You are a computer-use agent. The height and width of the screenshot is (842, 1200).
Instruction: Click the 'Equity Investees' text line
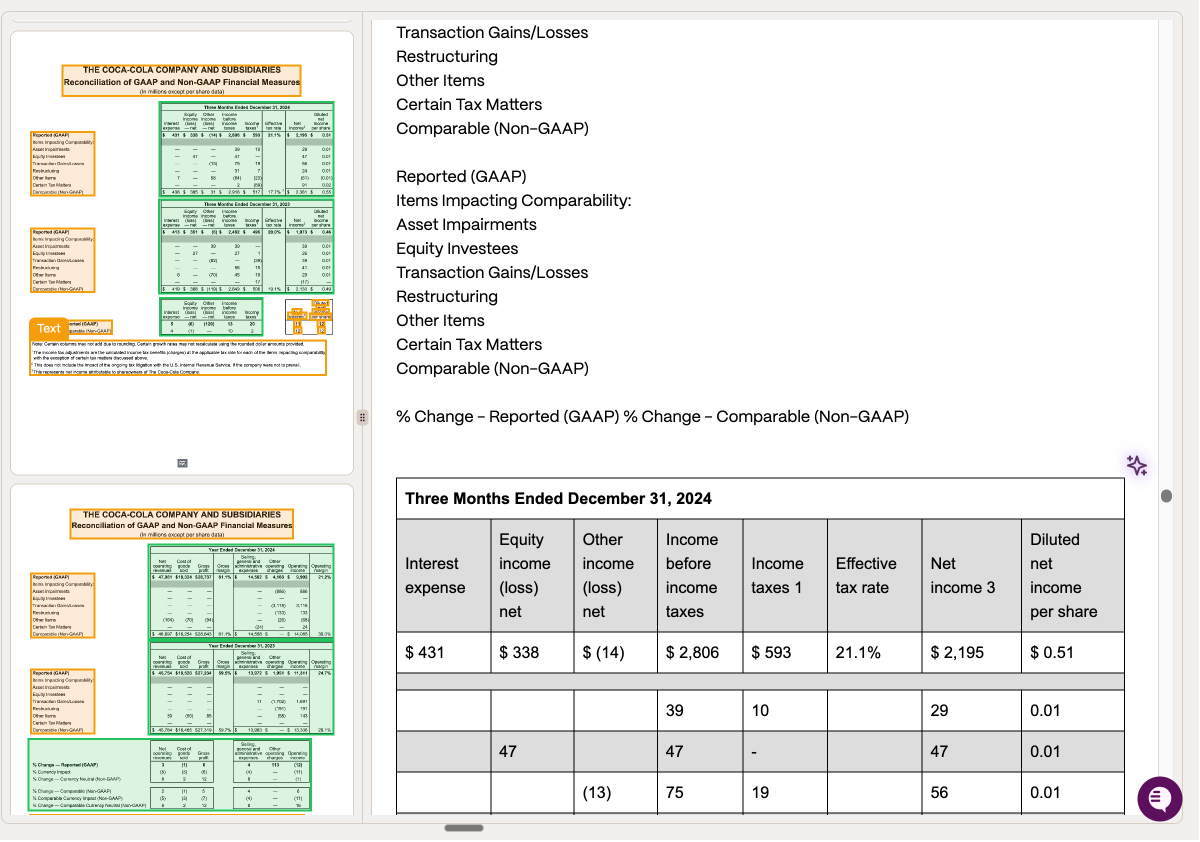(x=457, y=248)
